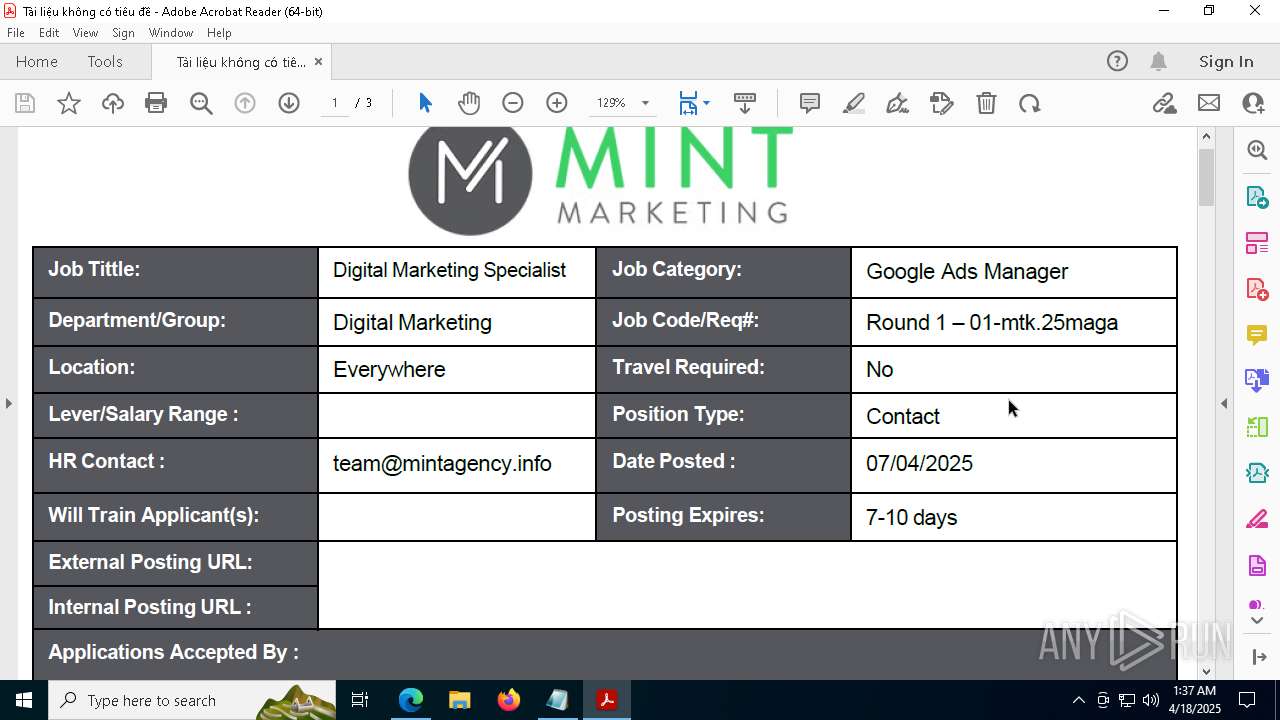This screenshot has width=1280, height=720.
Task: Open Windows Start menu
Action: click(x=24, y=700)
